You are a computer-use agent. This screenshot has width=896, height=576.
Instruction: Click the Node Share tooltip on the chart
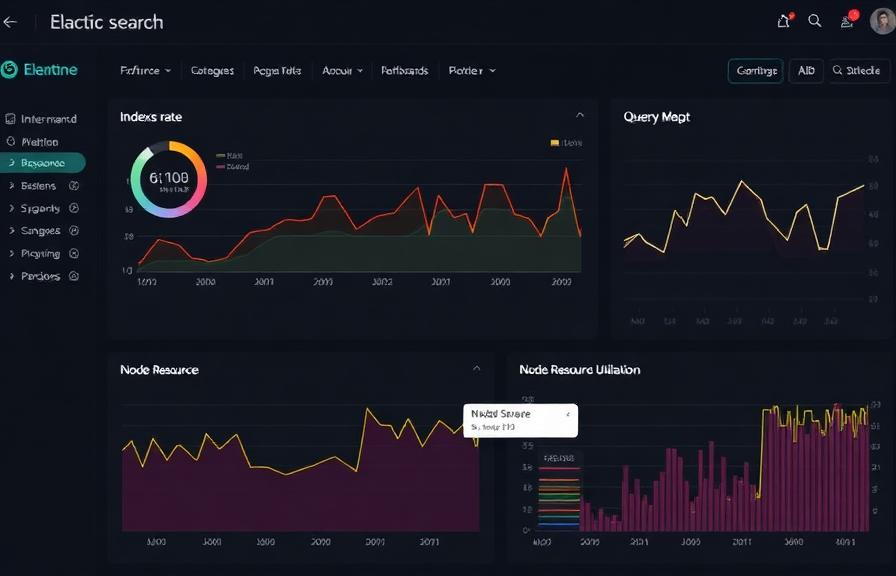(519, 420)
